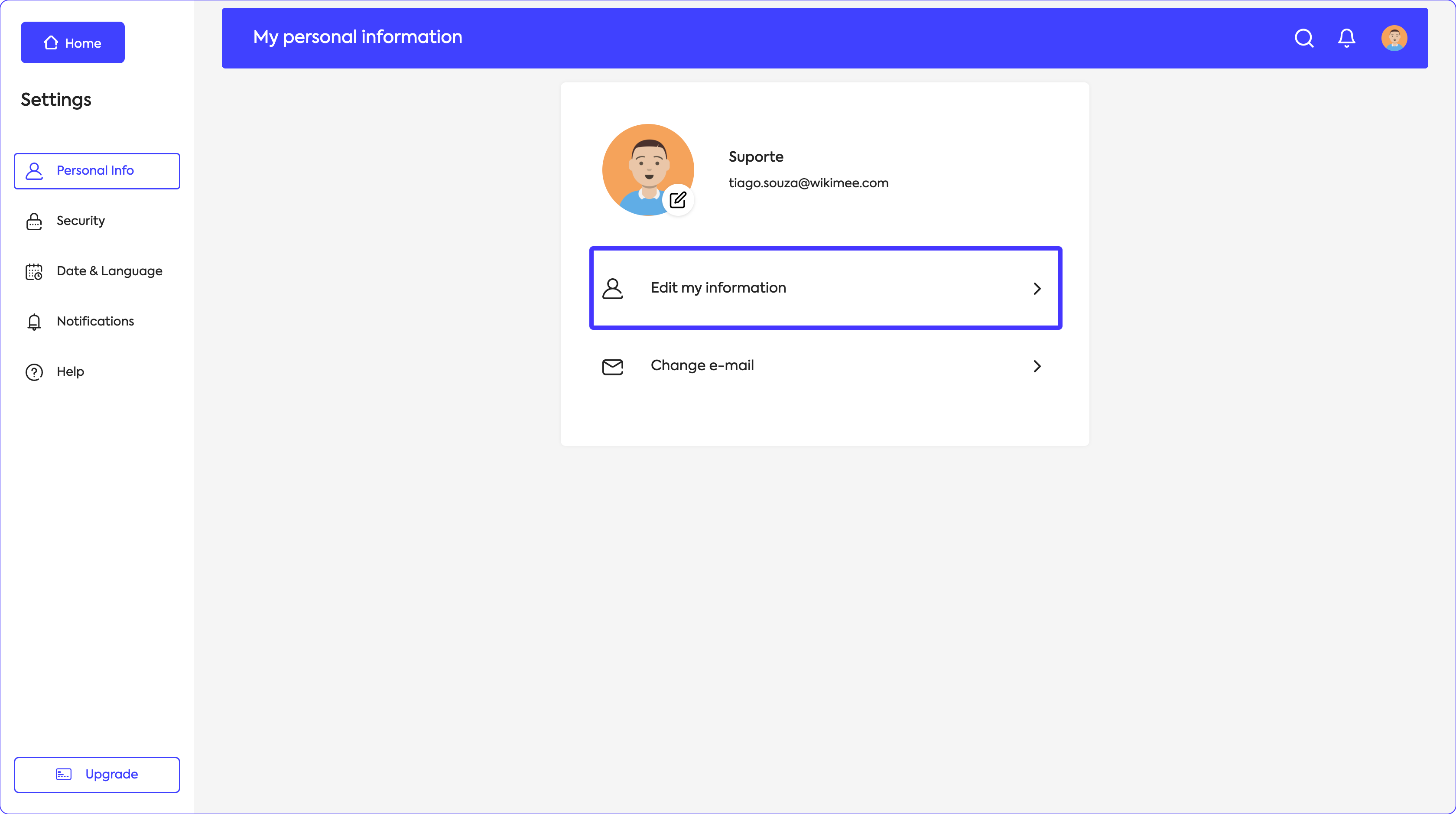Click the calendar icon beside Date & Language
This screenshot has width=1456, height=814.
pos(34,271)
